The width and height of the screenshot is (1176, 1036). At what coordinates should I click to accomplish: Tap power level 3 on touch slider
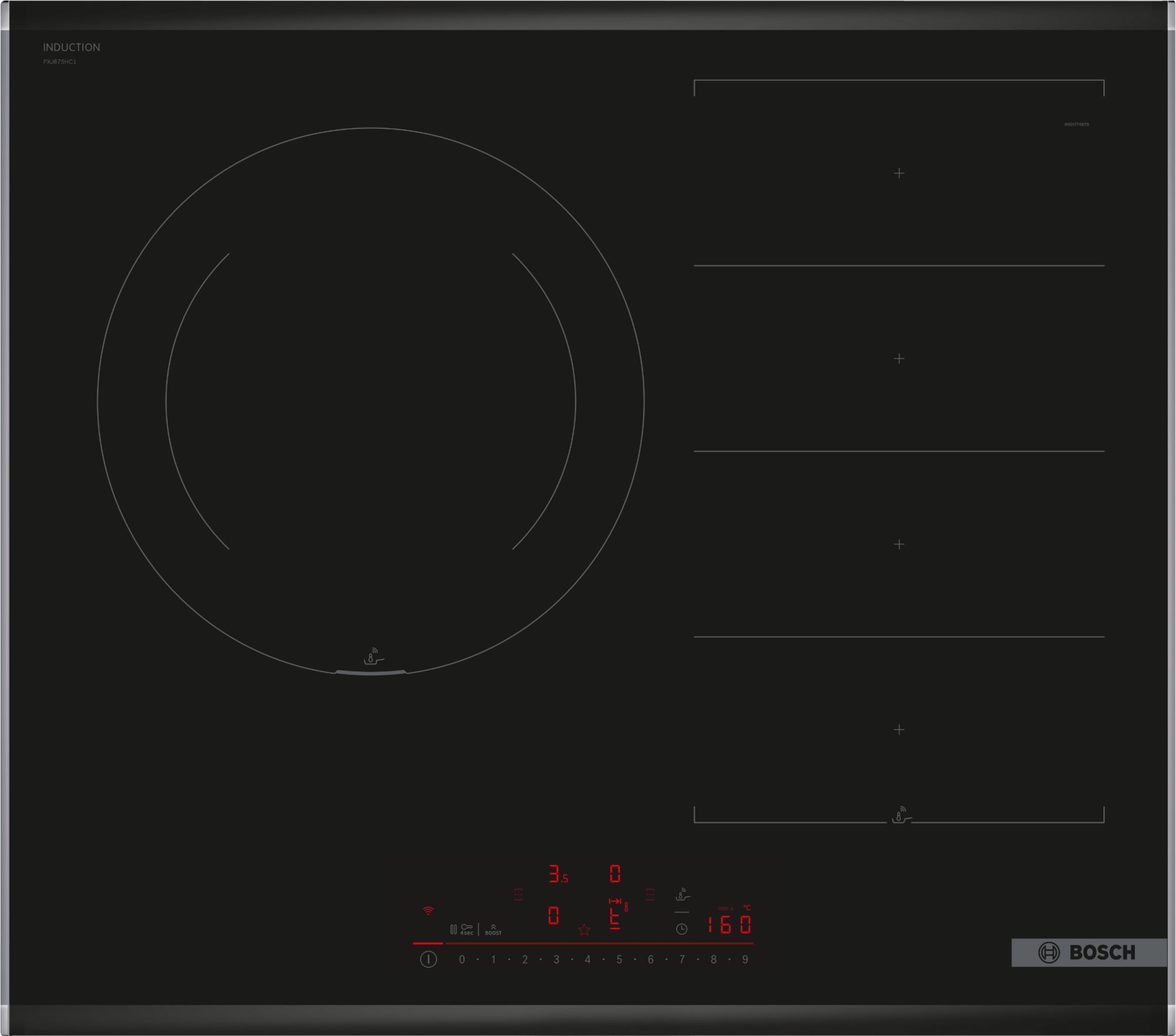click(556, 960)
